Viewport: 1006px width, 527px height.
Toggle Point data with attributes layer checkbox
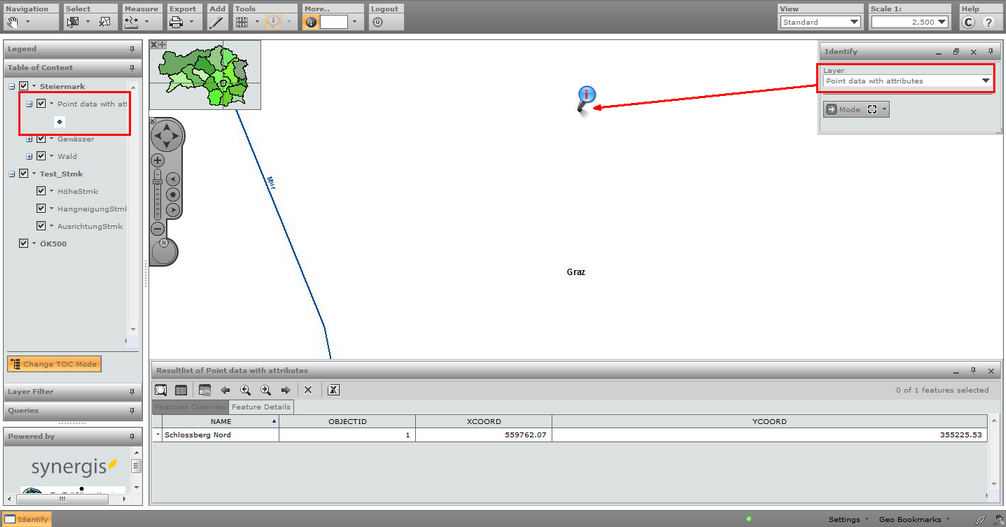41,103
